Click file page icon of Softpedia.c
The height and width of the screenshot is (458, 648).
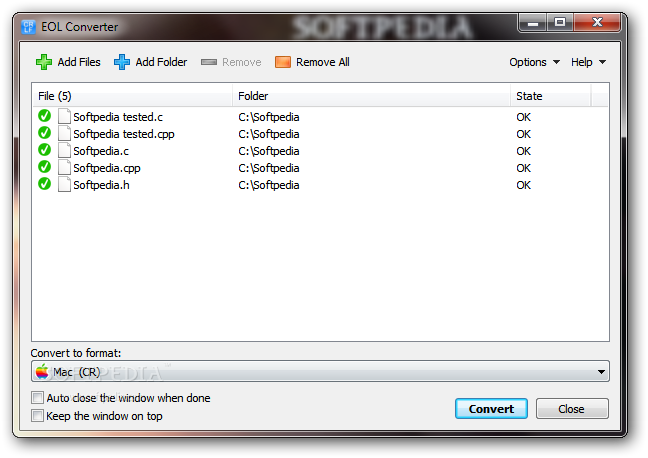tap(64, 150)
